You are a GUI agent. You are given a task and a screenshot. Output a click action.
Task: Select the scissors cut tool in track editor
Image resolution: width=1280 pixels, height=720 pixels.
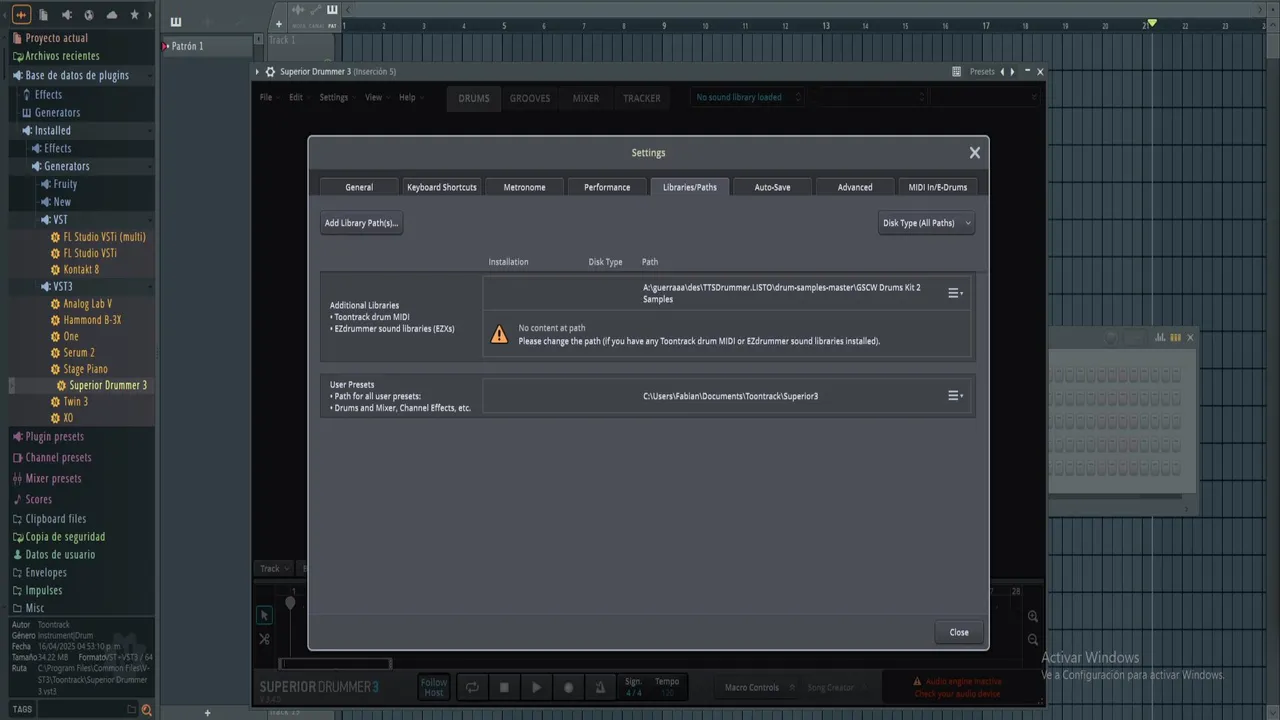tap(264, 639)
